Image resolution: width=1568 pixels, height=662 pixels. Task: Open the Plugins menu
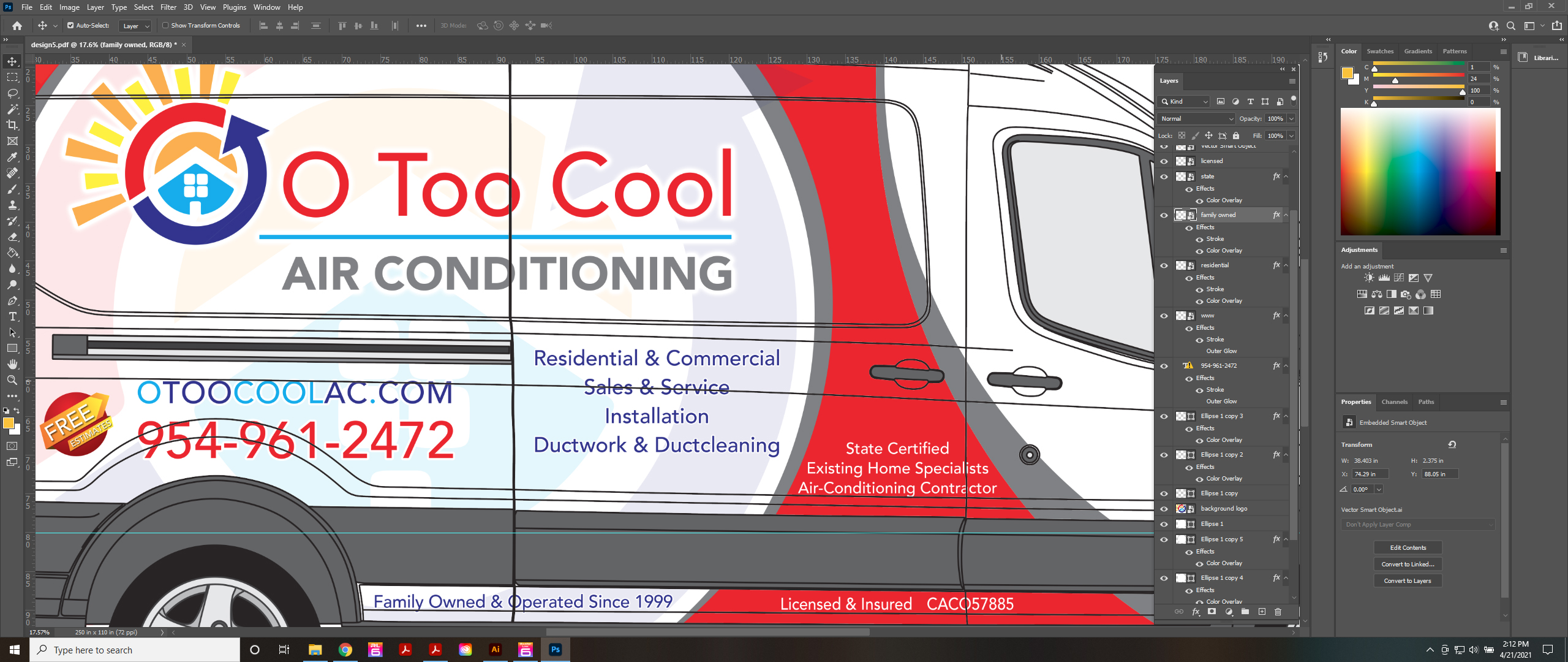pos(234,7)
